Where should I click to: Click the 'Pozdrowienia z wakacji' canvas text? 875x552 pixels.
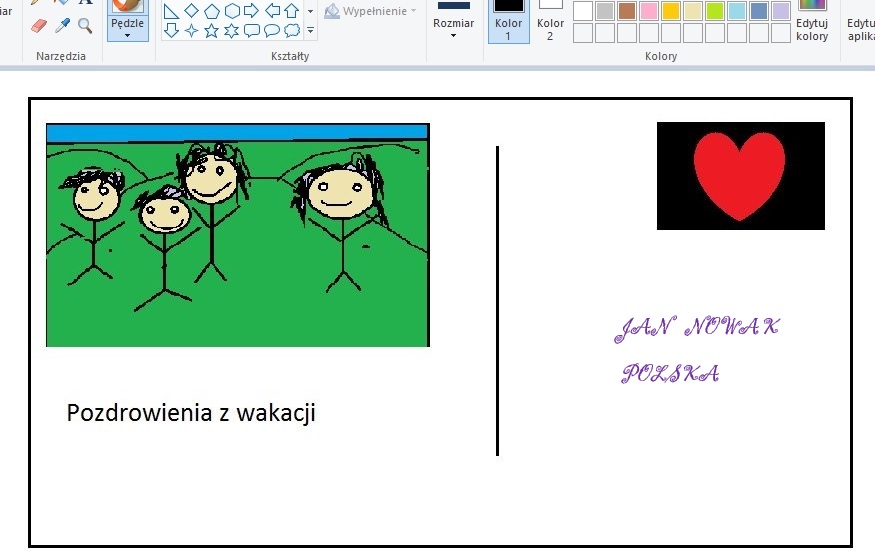click(191, 414)
